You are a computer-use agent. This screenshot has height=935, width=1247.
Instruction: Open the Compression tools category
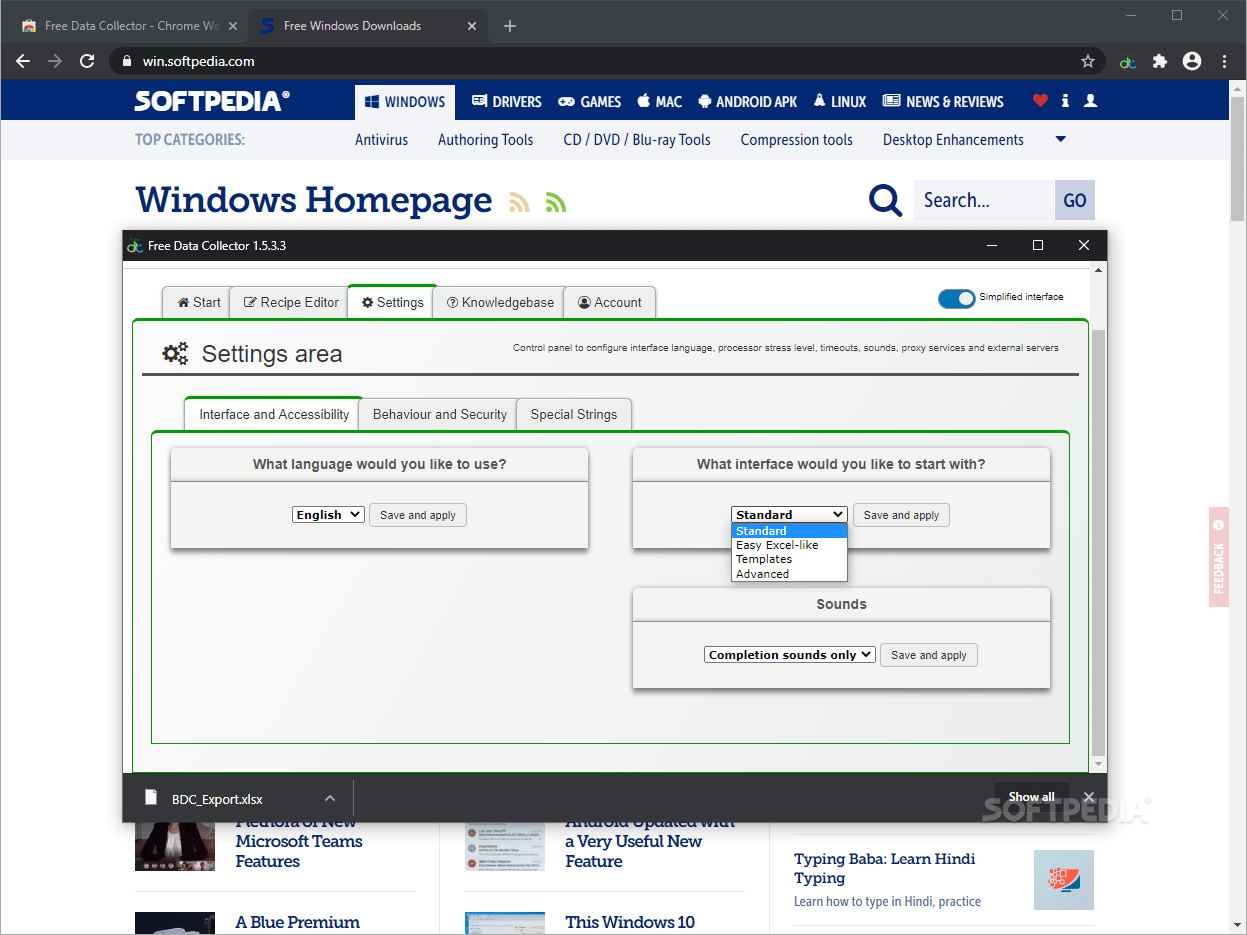point(797,140)
